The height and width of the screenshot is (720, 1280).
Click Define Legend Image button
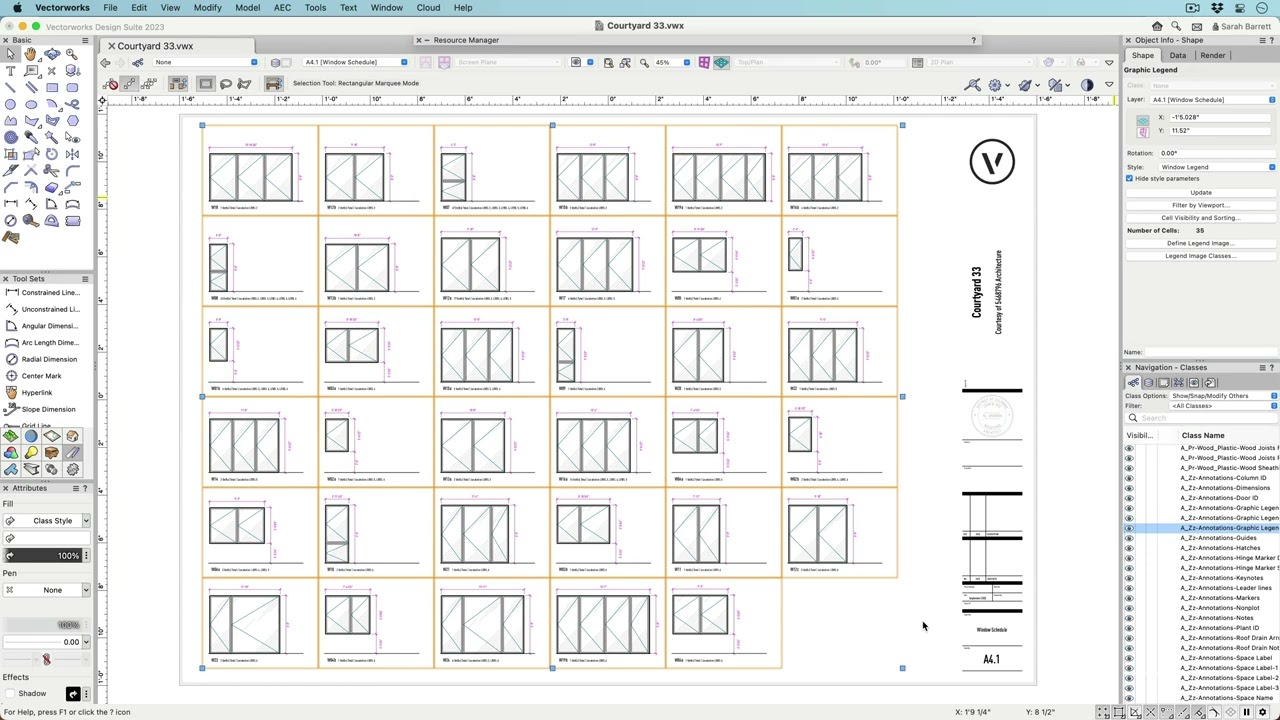[1200, 243]
